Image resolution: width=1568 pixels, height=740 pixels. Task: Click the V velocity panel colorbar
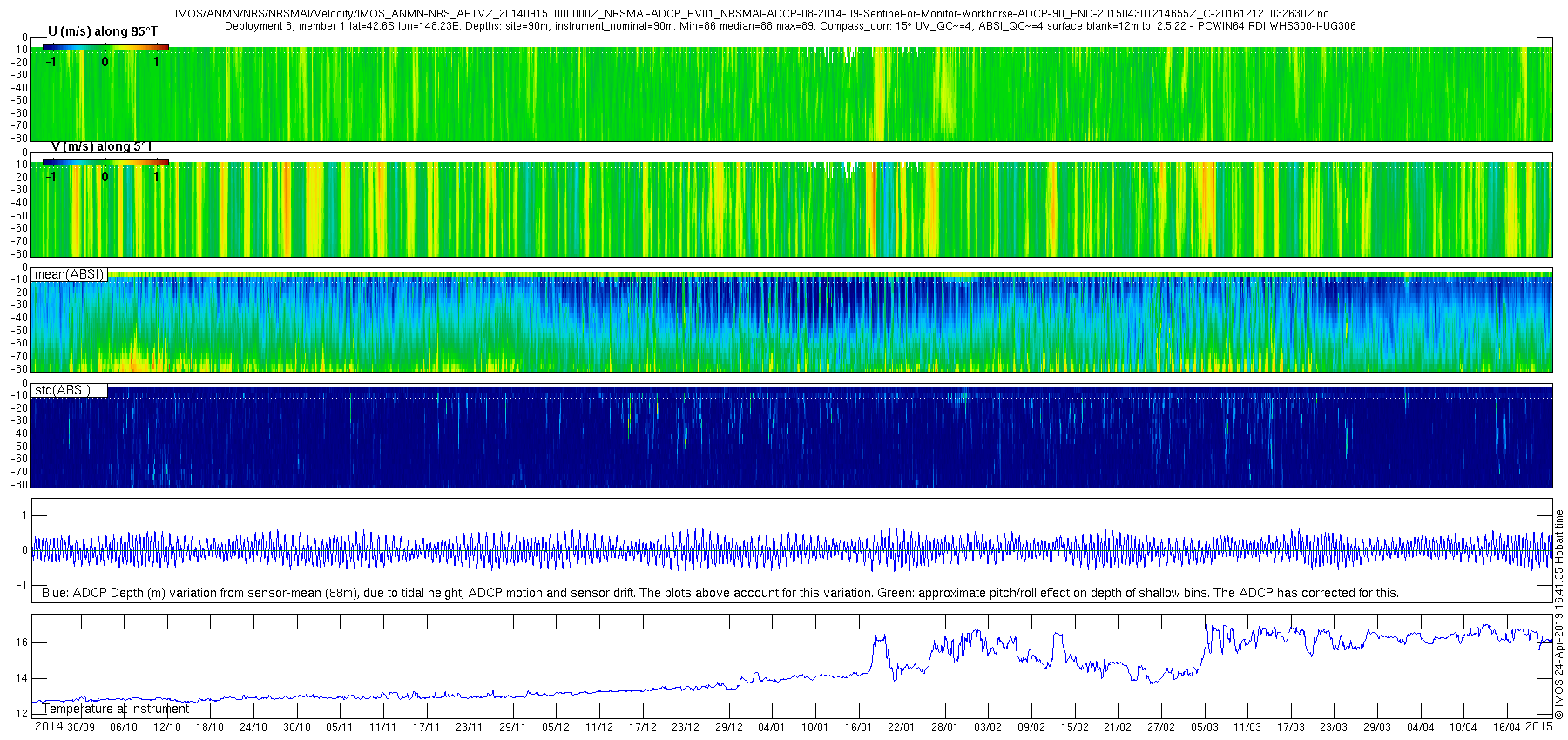point(105,162)
